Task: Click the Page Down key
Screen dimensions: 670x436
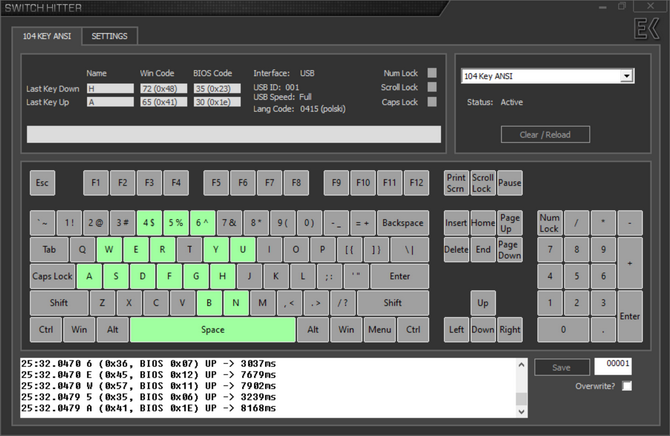Action: [x=510, y=250]
